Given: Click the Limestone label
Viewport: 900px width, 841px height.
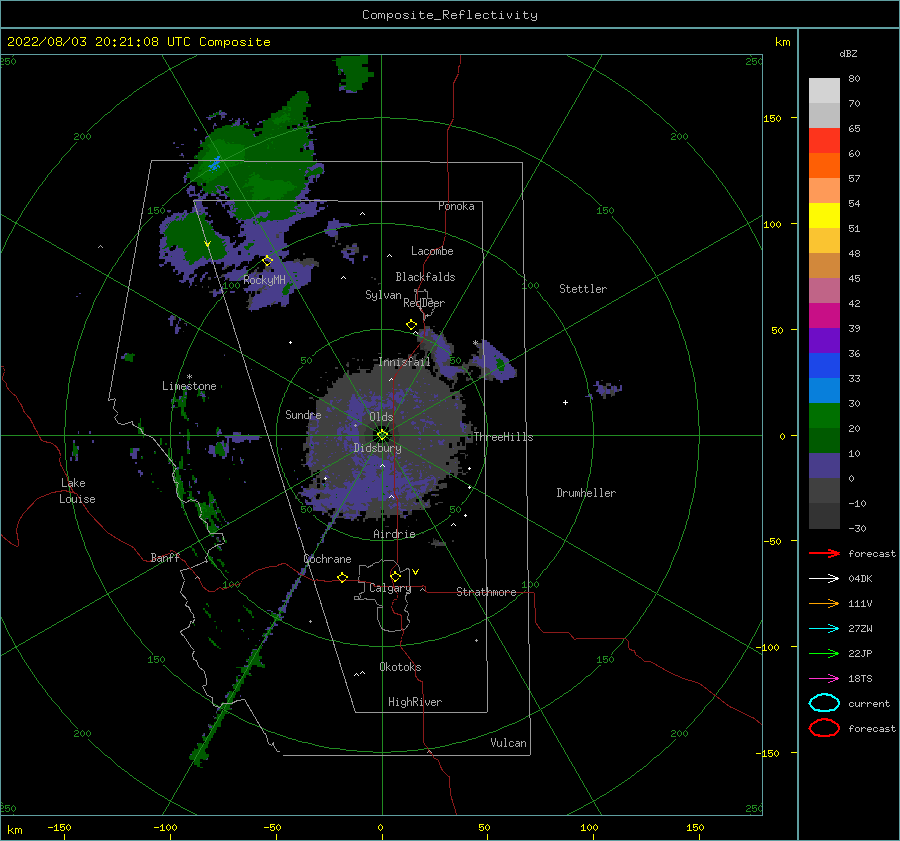Looking at the screenshot, I should point(189,386).
